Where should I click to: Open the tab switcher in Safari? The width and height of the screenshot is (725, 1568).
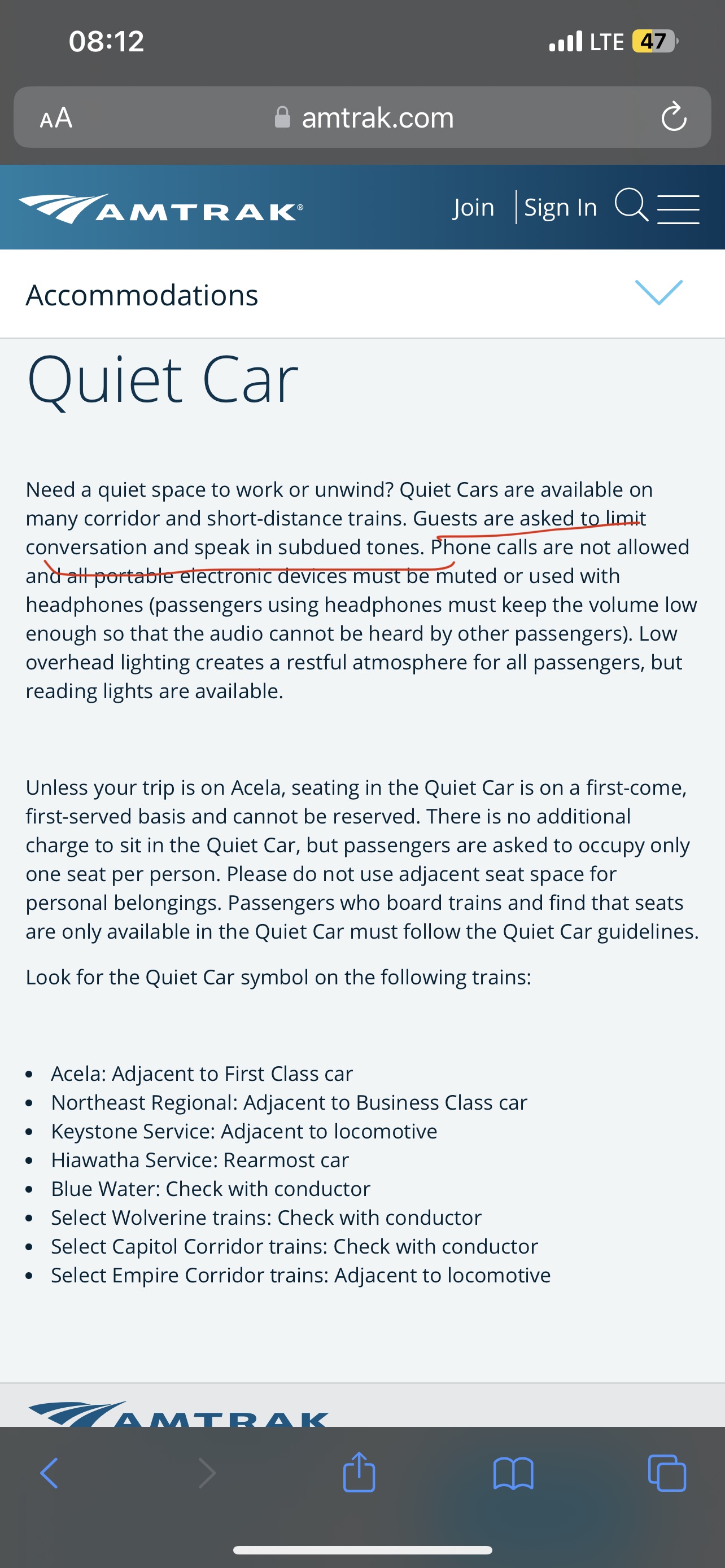pos(669,1473)
